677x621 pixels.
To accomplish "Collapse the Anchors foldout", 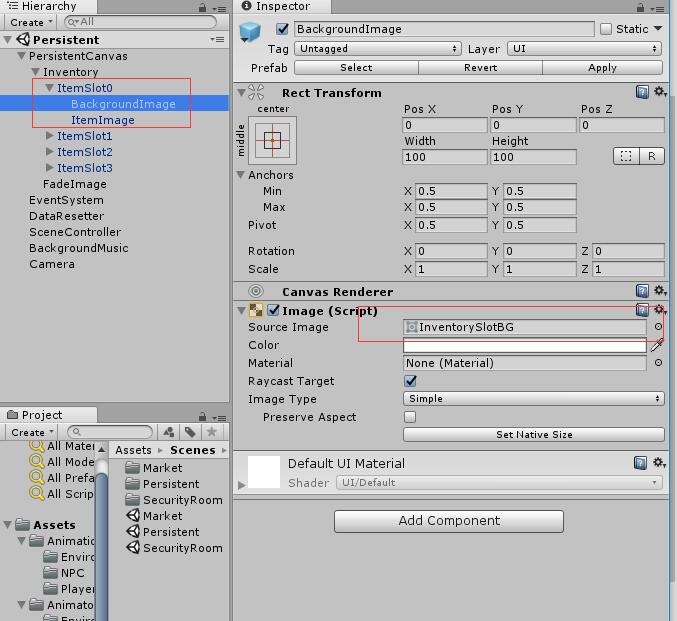I will click(x=241, y=174).
